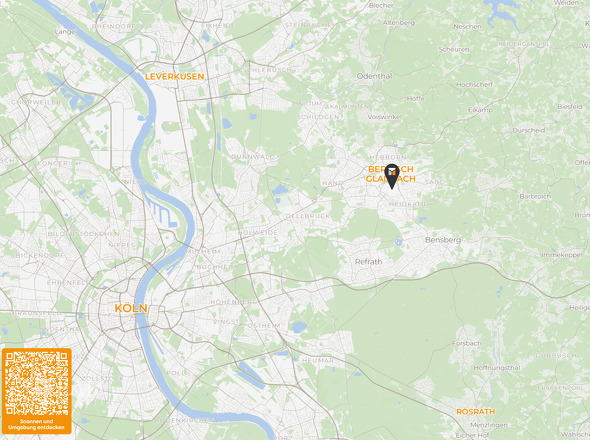
Task: Click the Dellbrück district label
Action: [308, 216]
